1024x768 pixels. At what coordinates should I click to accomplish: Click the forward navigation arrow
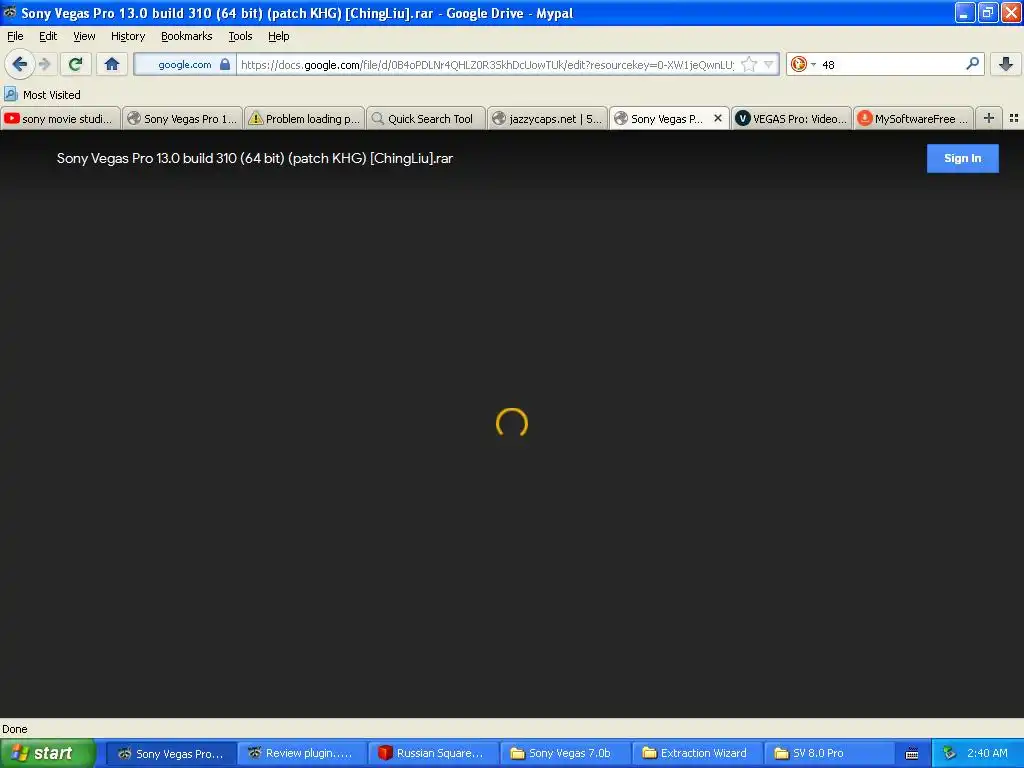click(x=45, y=64)
